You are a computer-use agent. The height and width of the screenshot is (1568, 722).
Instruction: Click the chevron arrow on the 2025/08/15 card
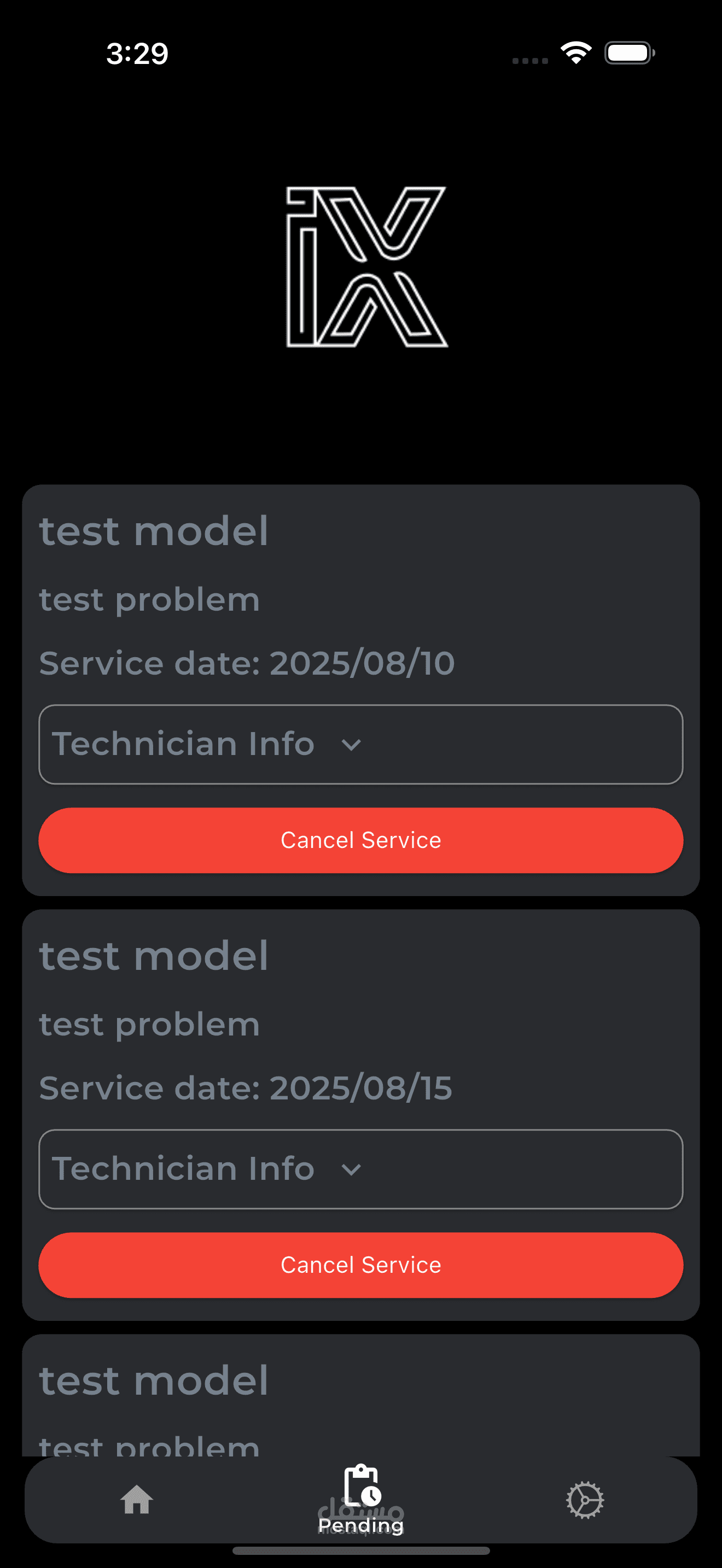pos(351,1169)
